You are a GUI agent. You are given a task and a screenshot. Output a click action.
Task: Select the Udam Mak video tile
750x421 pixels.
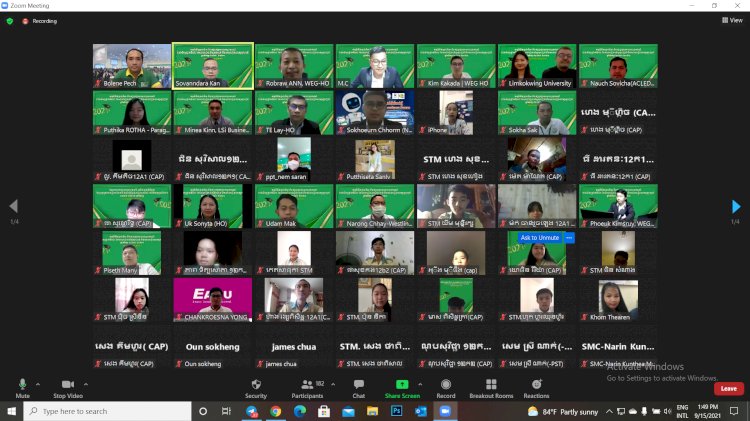point(294,206)
